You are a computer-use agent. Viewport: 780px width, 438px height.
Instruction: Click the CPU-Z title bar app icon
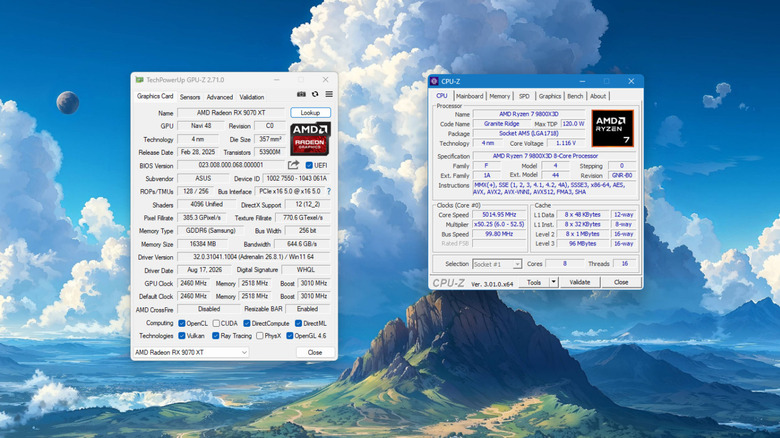(434, 81)
